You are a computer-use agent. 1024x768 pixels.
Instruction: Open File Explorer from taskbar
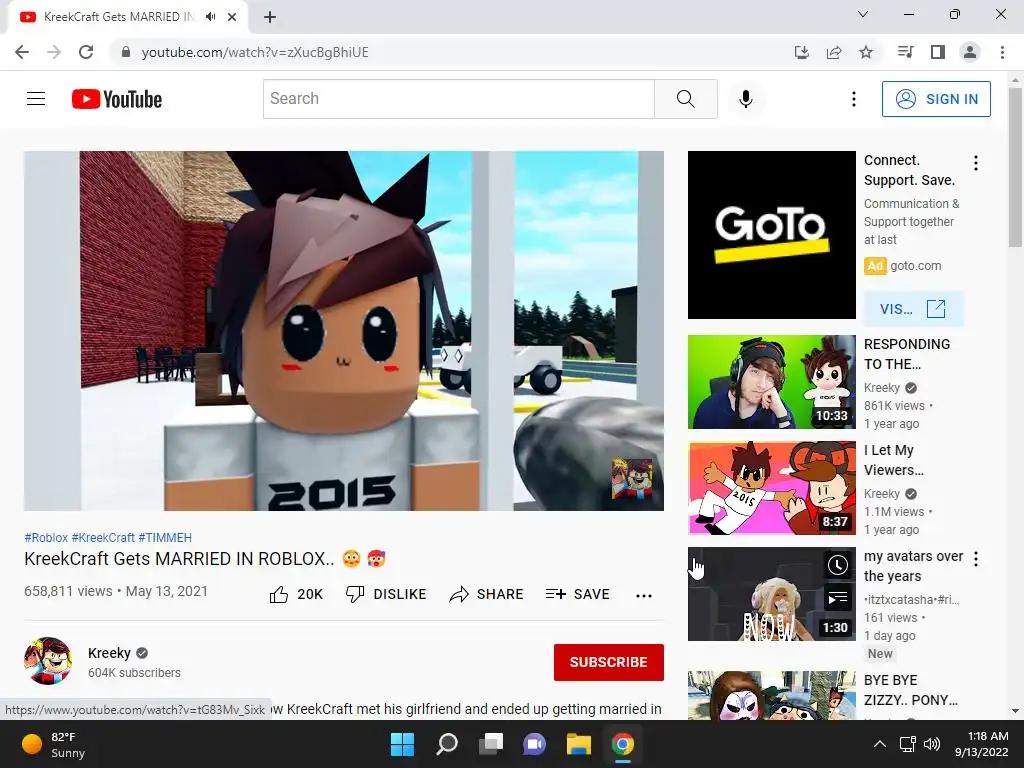tap(579, 744)
